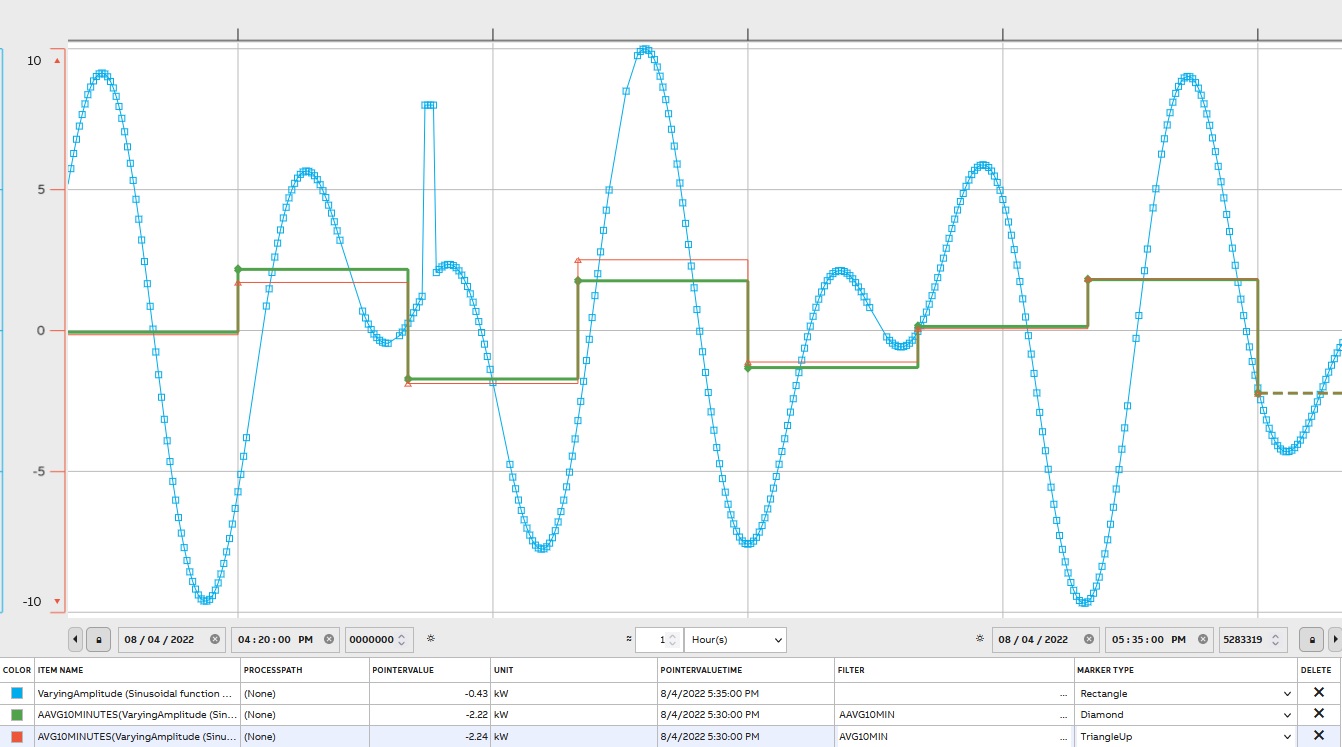
Task: Click the sun icon beside the end date
Action: click(x=979, y=638)
